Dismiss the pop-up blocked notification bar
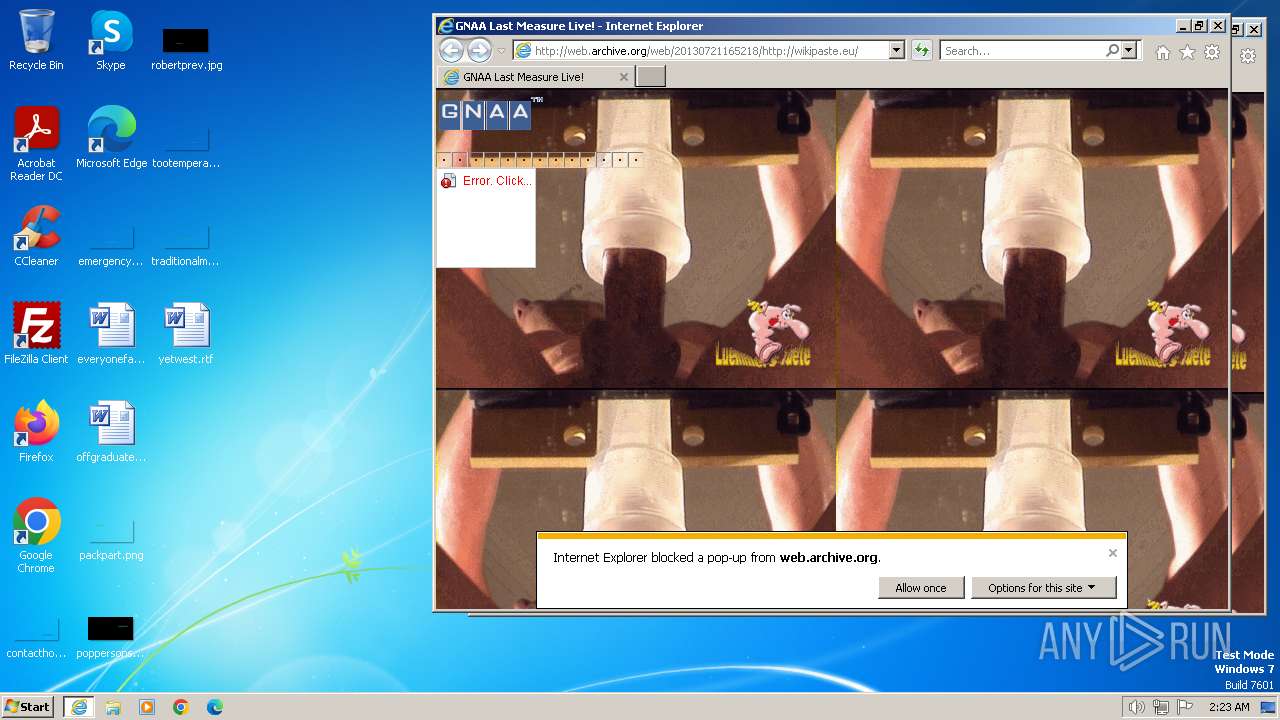This screenshot has height=720, width=1280. coord(1112,553)
